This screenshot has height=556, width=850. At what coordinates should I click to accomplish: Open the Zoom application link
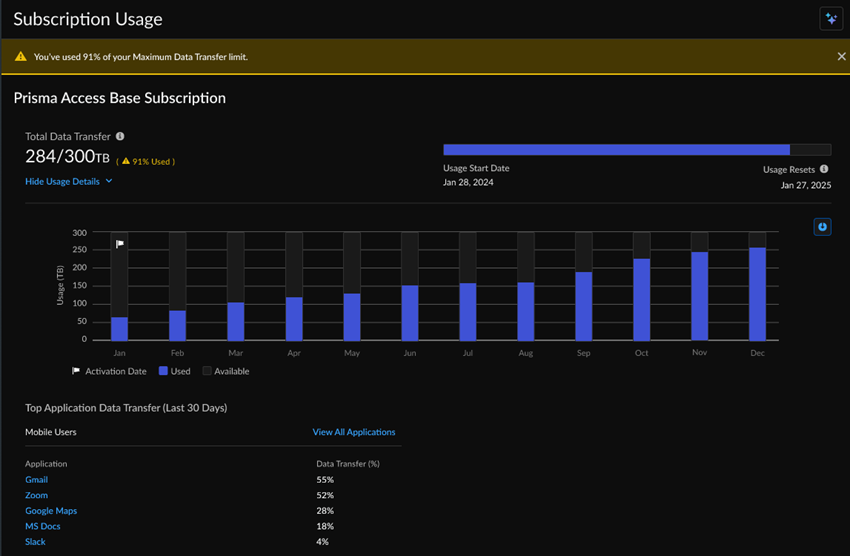(x=36, y=495)
